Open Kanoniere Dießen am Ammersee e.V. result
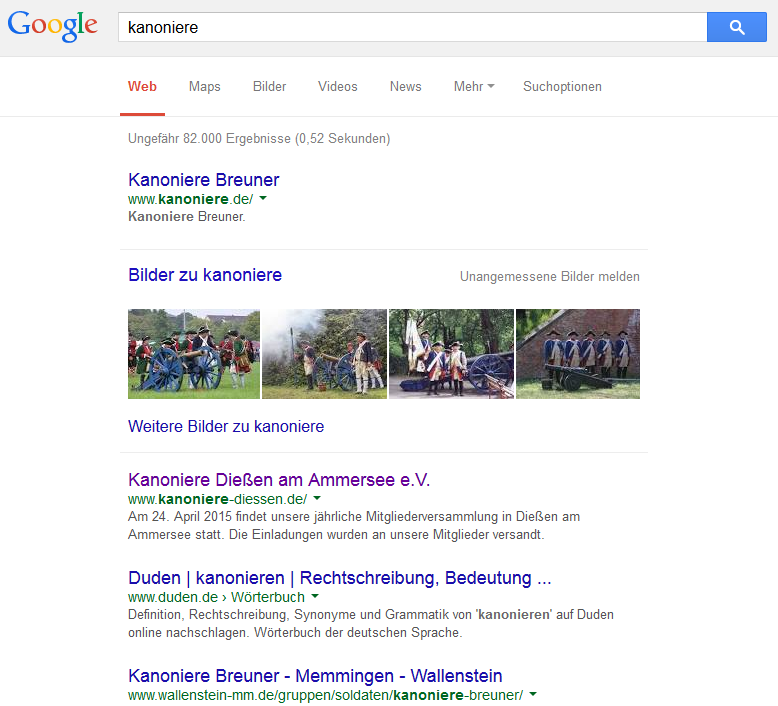778x706 pixels. 279,480
